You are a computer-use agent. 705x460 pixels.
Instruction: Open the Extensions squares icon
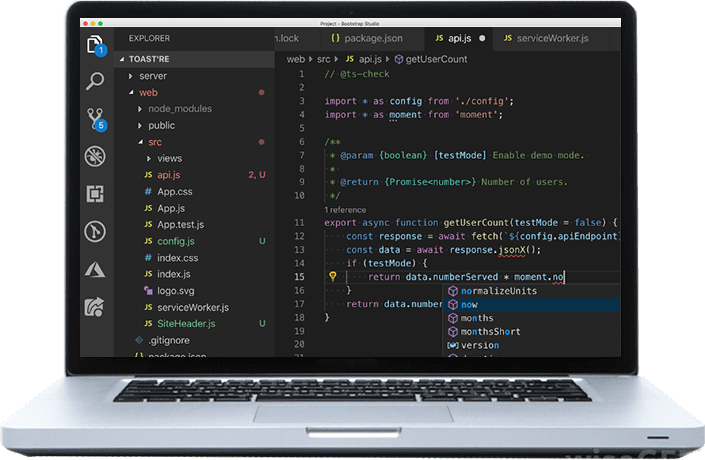(95, 194)
